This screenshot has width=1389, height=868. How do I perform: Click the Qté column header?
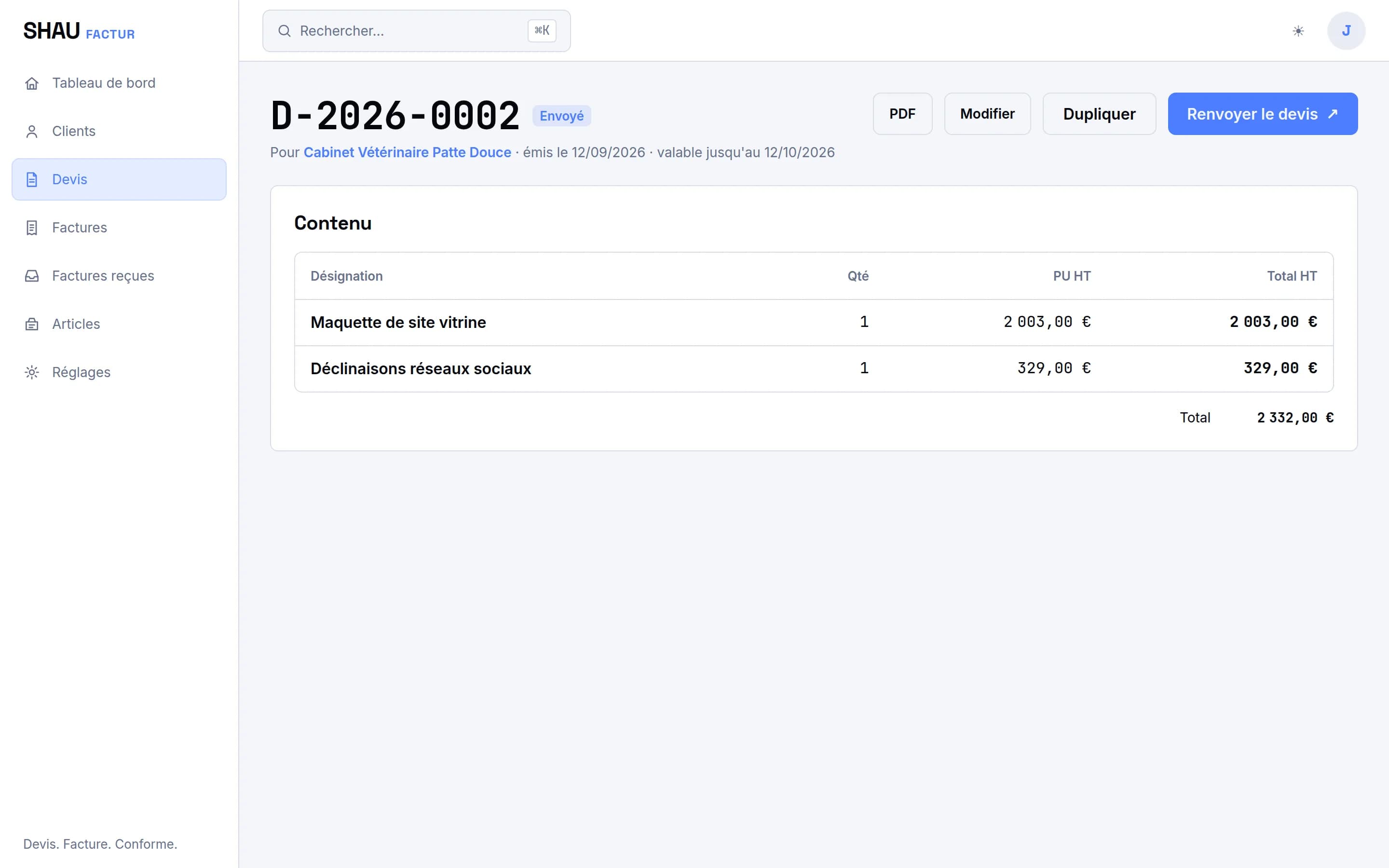(858, 276)
